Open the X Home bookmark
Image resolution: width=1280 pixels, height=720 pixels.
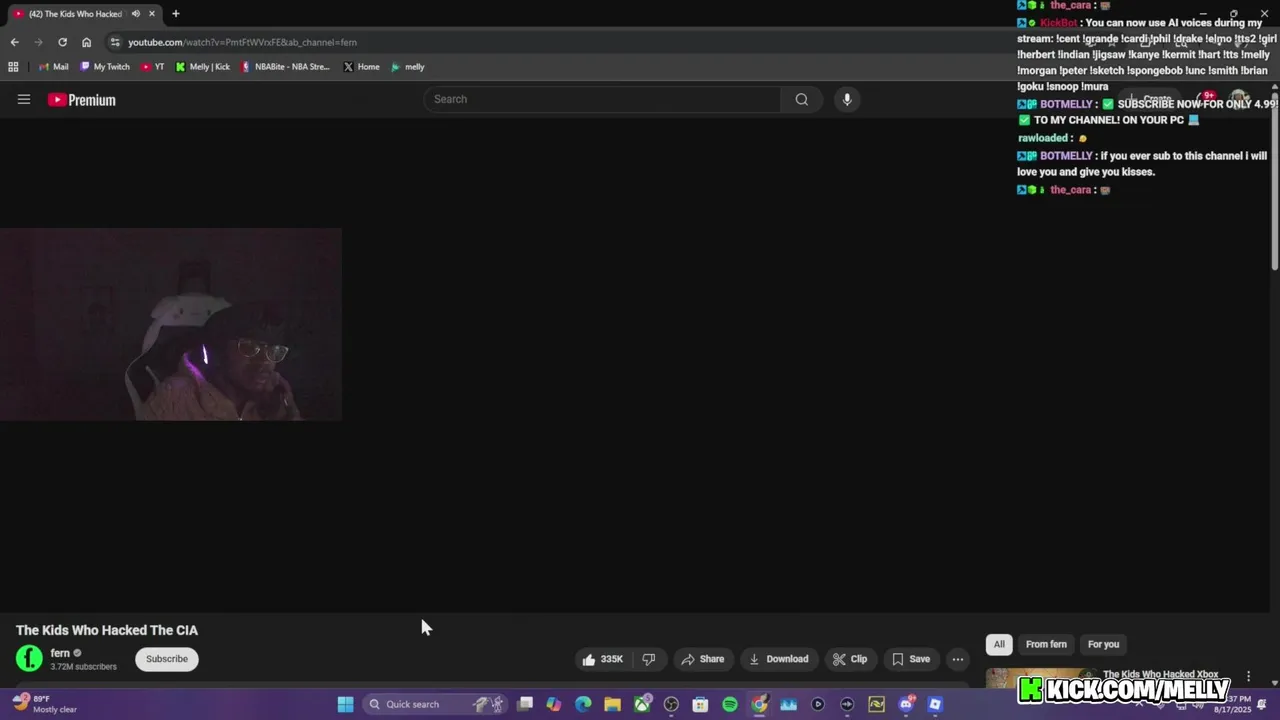(x=362, y=67)
